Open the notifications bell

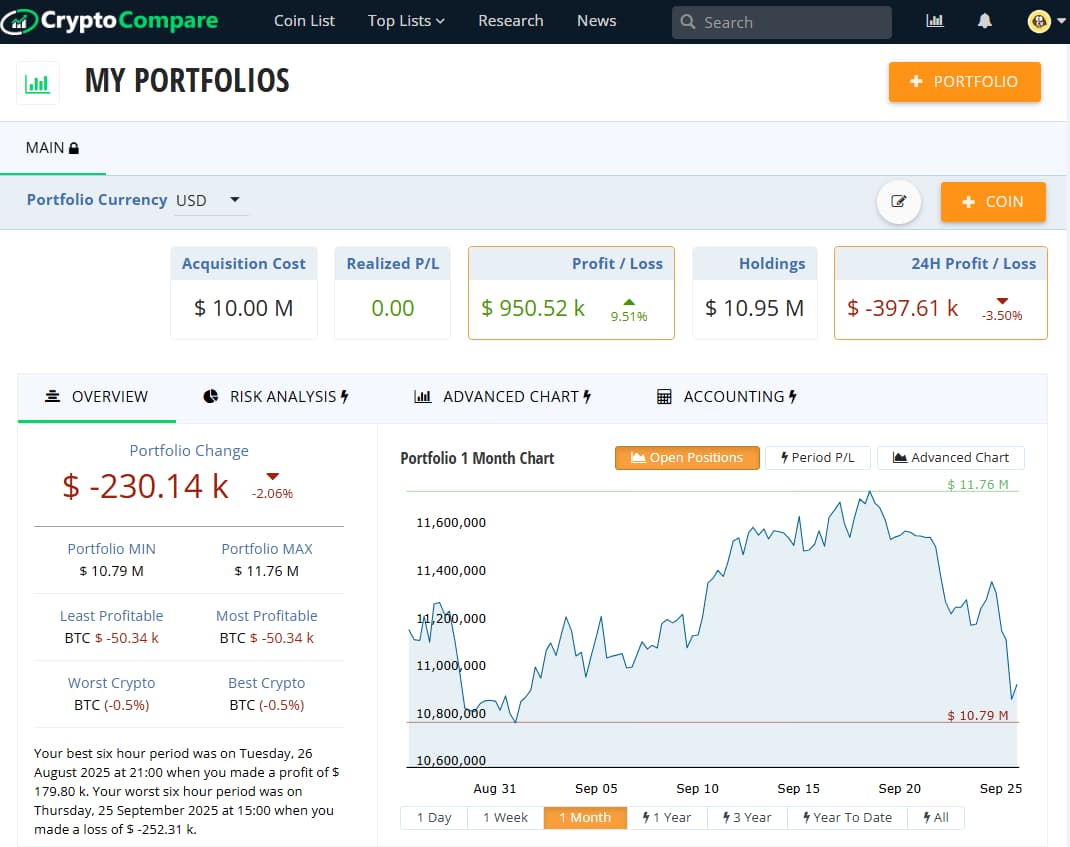point(985,21)
